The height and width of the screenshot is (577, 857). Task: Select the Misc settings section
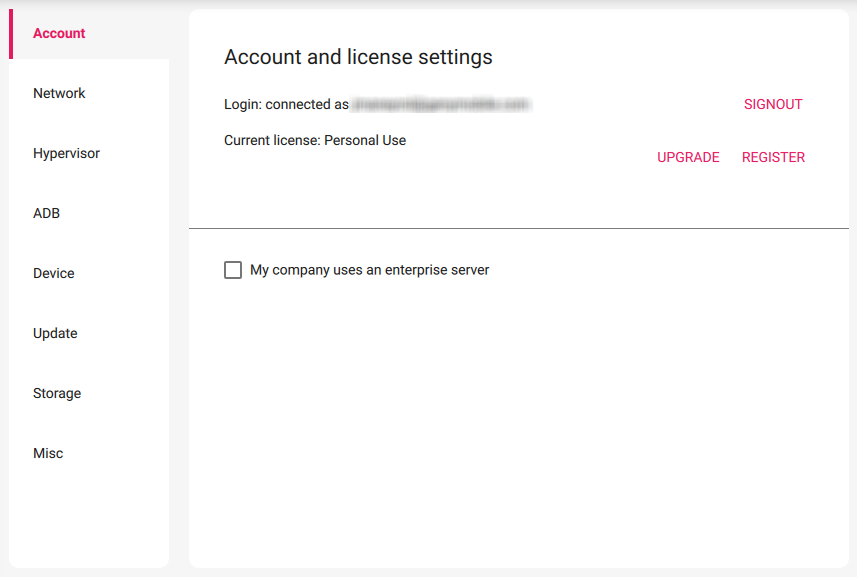[48, 453]
